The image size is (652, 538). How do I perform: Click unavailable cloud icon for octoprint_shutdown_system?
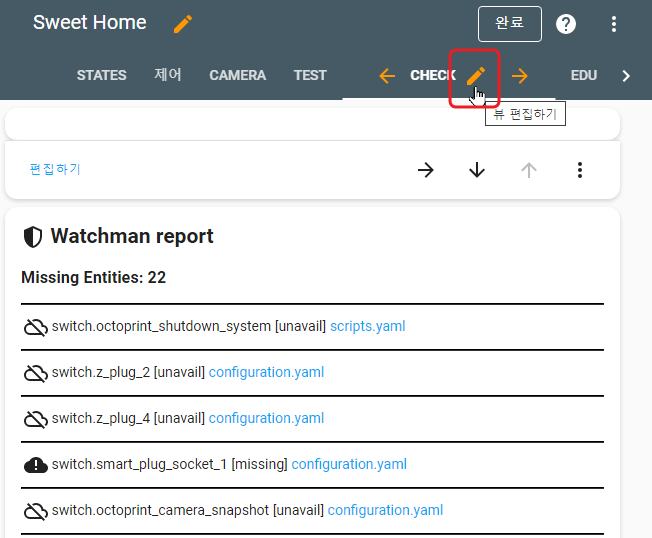(36, 327)
